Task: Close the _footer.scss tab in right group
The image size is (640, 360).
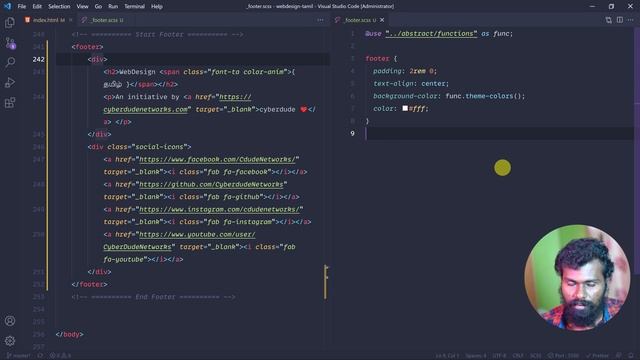Action: [382, 20]
